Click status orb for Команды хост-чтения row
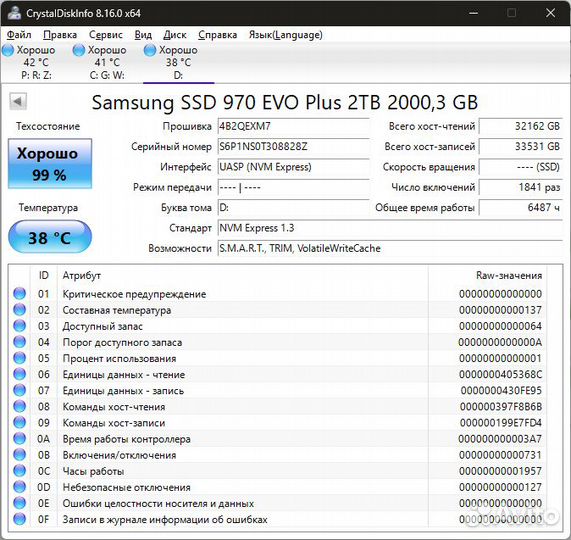The width and height of the screenshot is (571, 540). click(x=19, y=406)
